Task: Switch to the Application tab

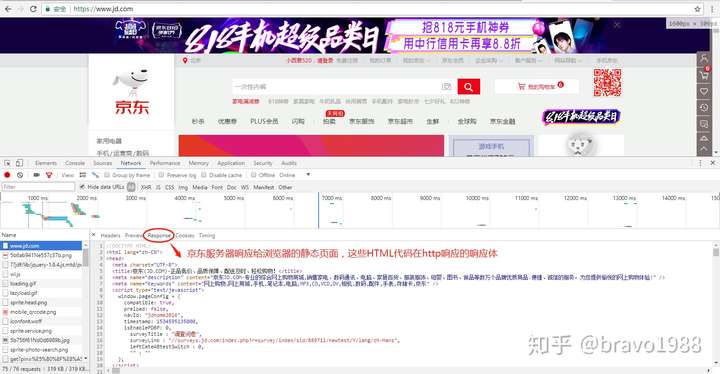Action: coord(231,163)
